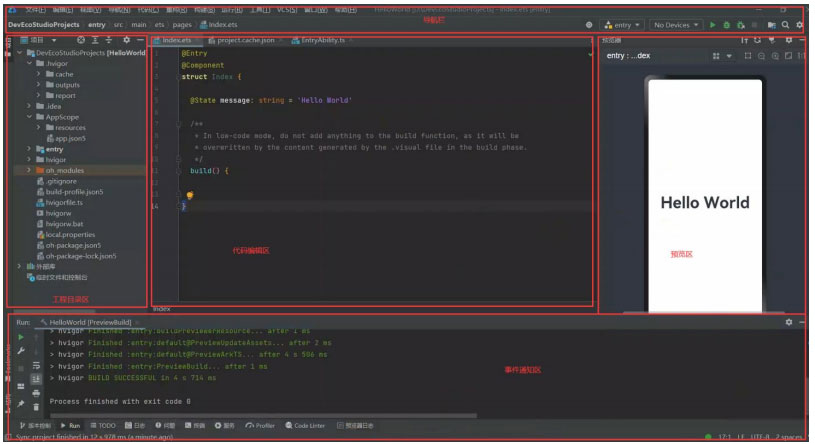Click the Debug bug icon in toolbar
Screen dimensions: 815x444
click(x=726, y=24)
